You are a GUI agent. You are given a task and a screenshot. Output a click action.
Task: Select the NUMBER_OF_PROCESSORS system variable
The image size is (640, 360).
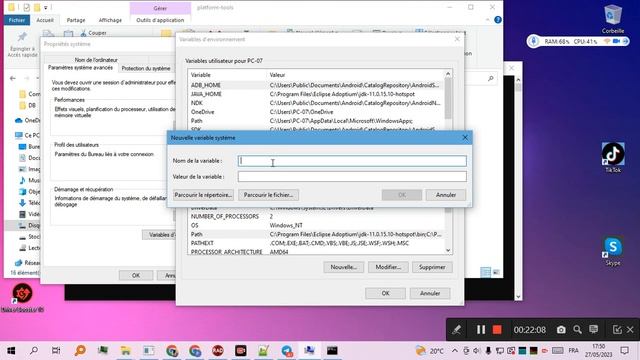(316, 216)
